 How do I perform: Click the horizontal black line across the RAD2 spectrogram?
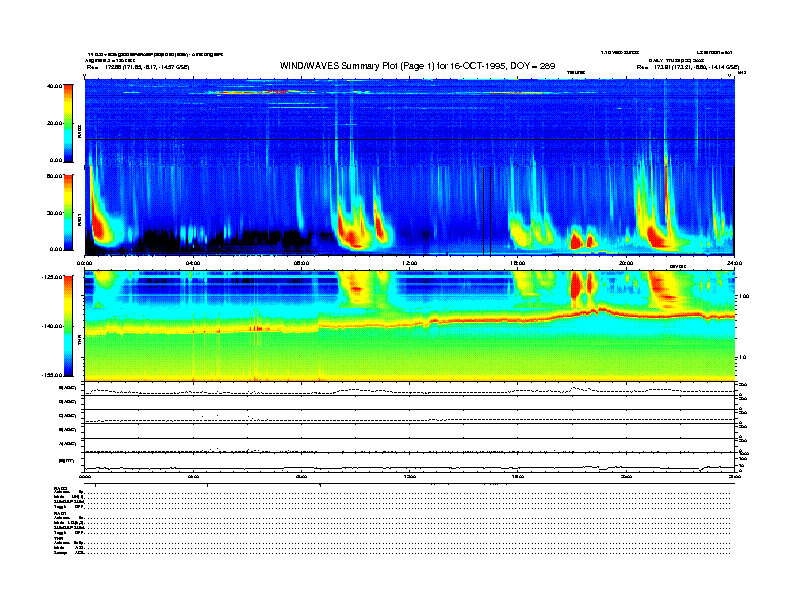[x=410, y=139]
